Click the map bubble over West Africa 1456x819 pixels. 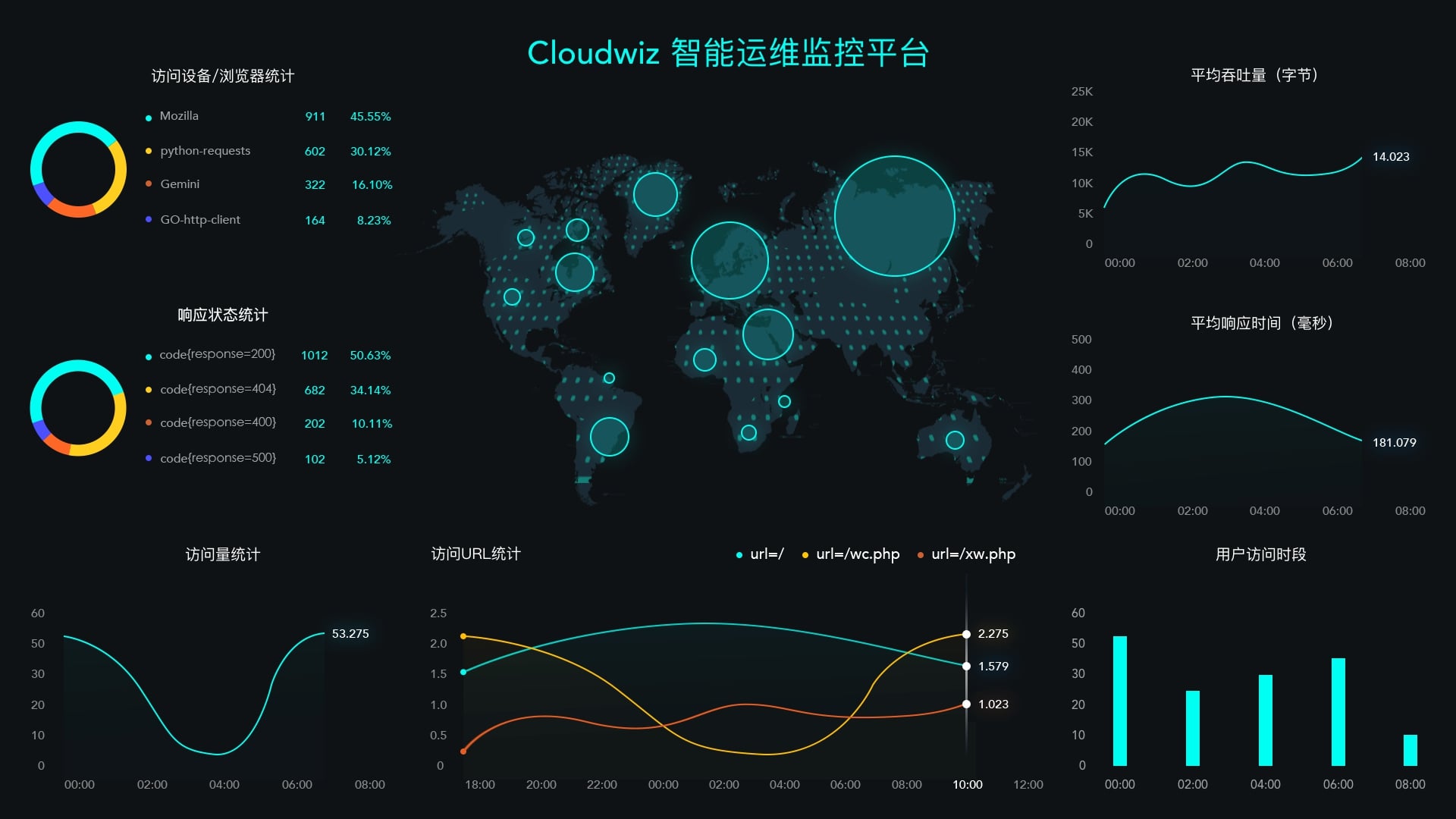point(704,359)
